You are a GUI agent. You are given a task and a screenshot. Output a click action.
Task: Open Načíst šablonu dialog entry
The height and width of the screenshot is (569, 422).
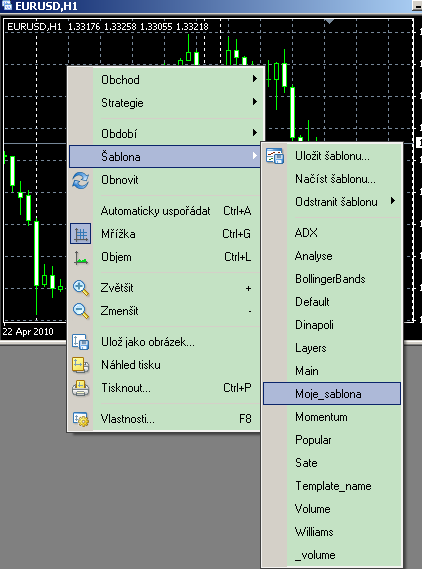(x=332, y=179)
